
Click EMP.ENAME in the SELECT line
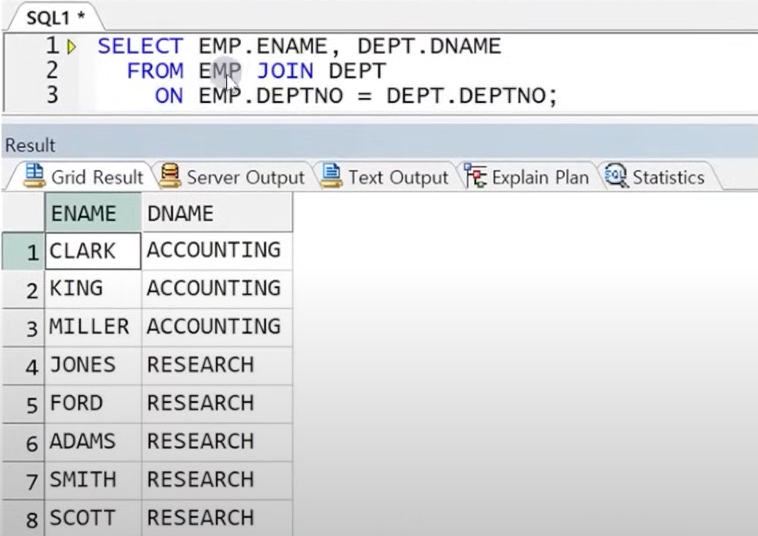point(263,46)
